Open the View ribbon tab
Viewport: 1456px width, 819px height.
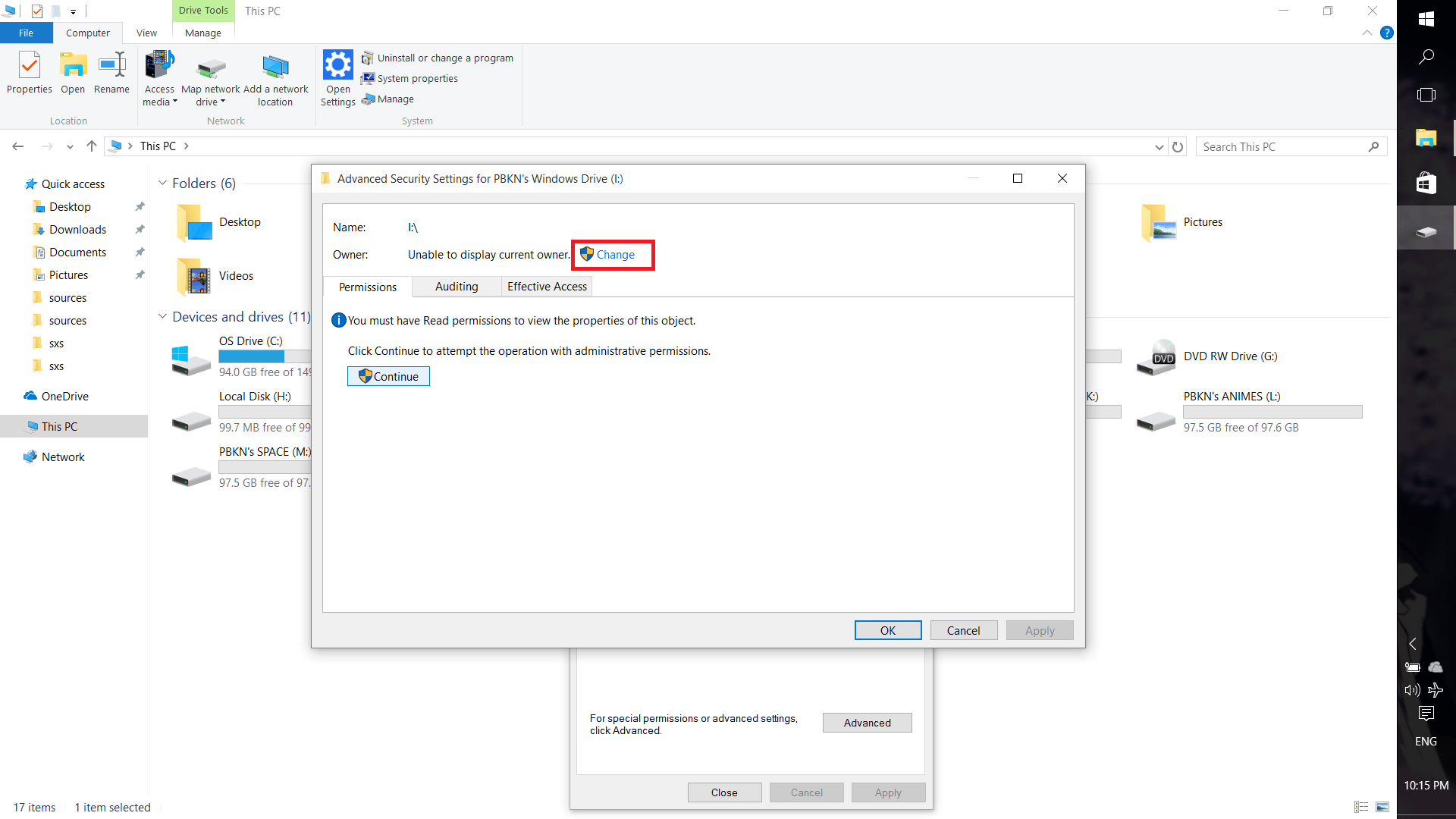[146, 33]
